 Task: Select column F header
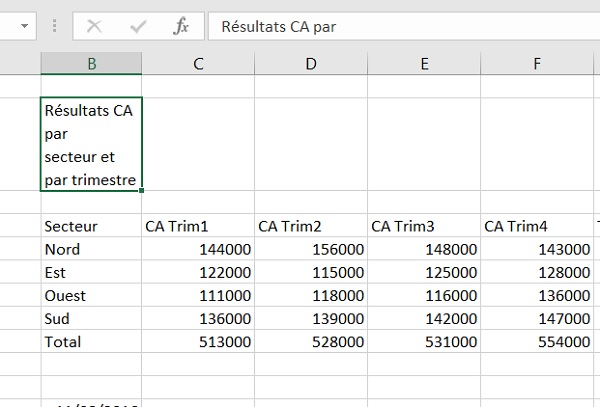click(x=537, y=63)
